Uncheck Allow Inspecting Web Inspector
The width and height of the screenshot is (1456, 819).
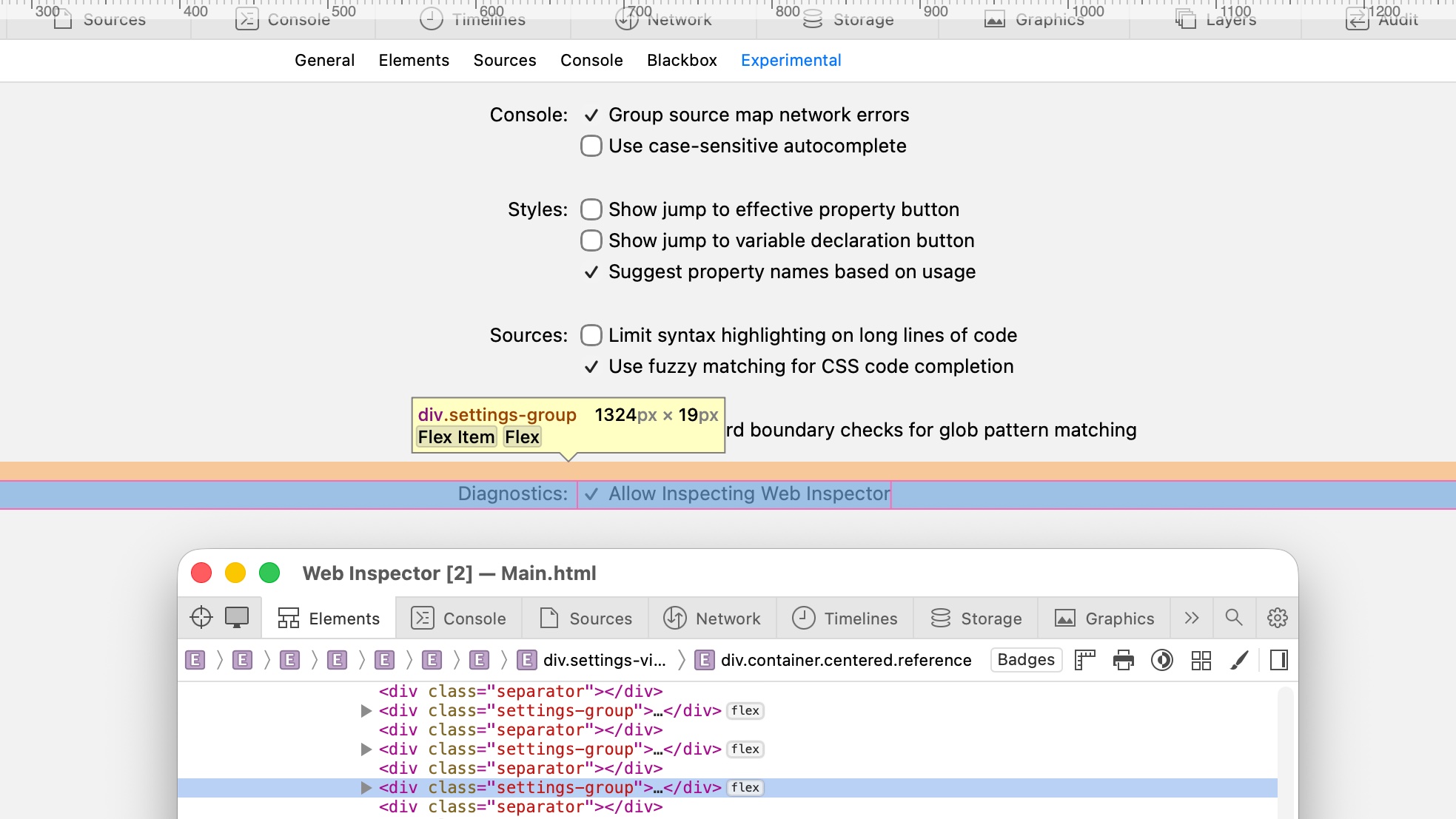click(x=591, y=493)
